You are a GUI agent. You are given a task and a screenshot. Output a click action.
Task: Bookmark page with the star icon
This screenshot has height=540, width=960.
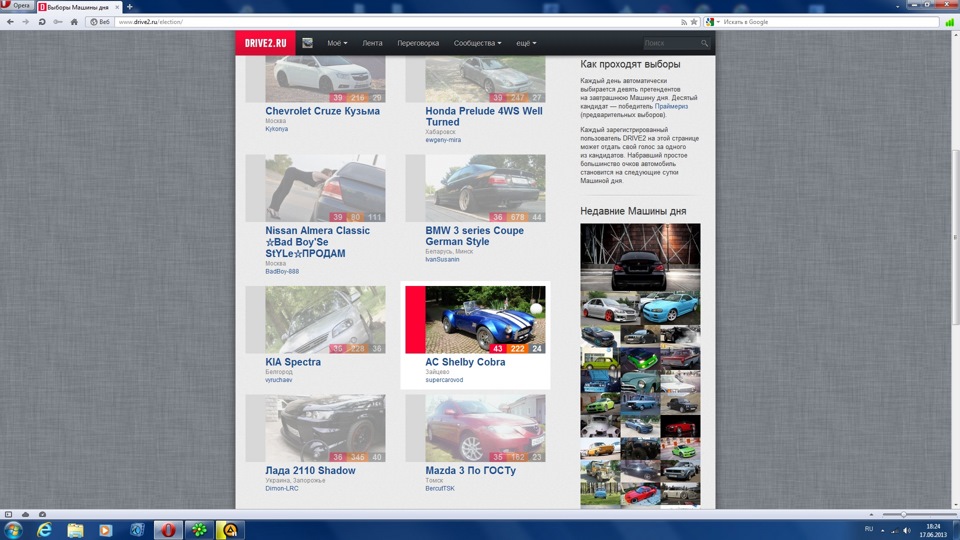[694, 21]
